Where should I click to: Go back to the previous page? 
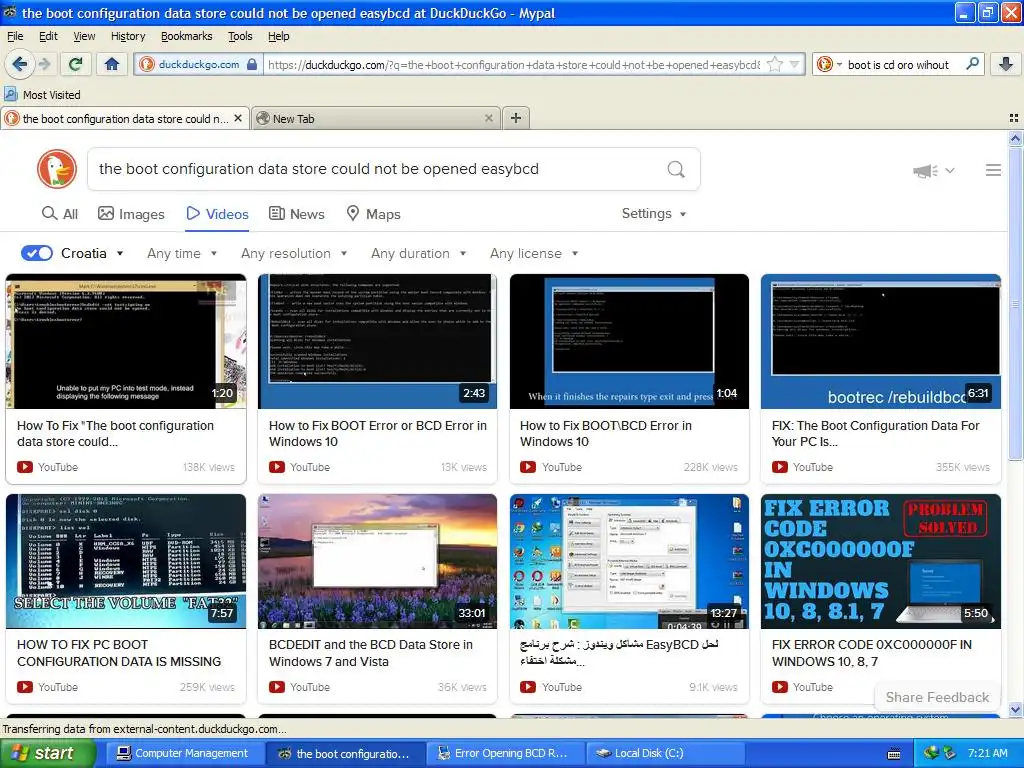[19, 64]
